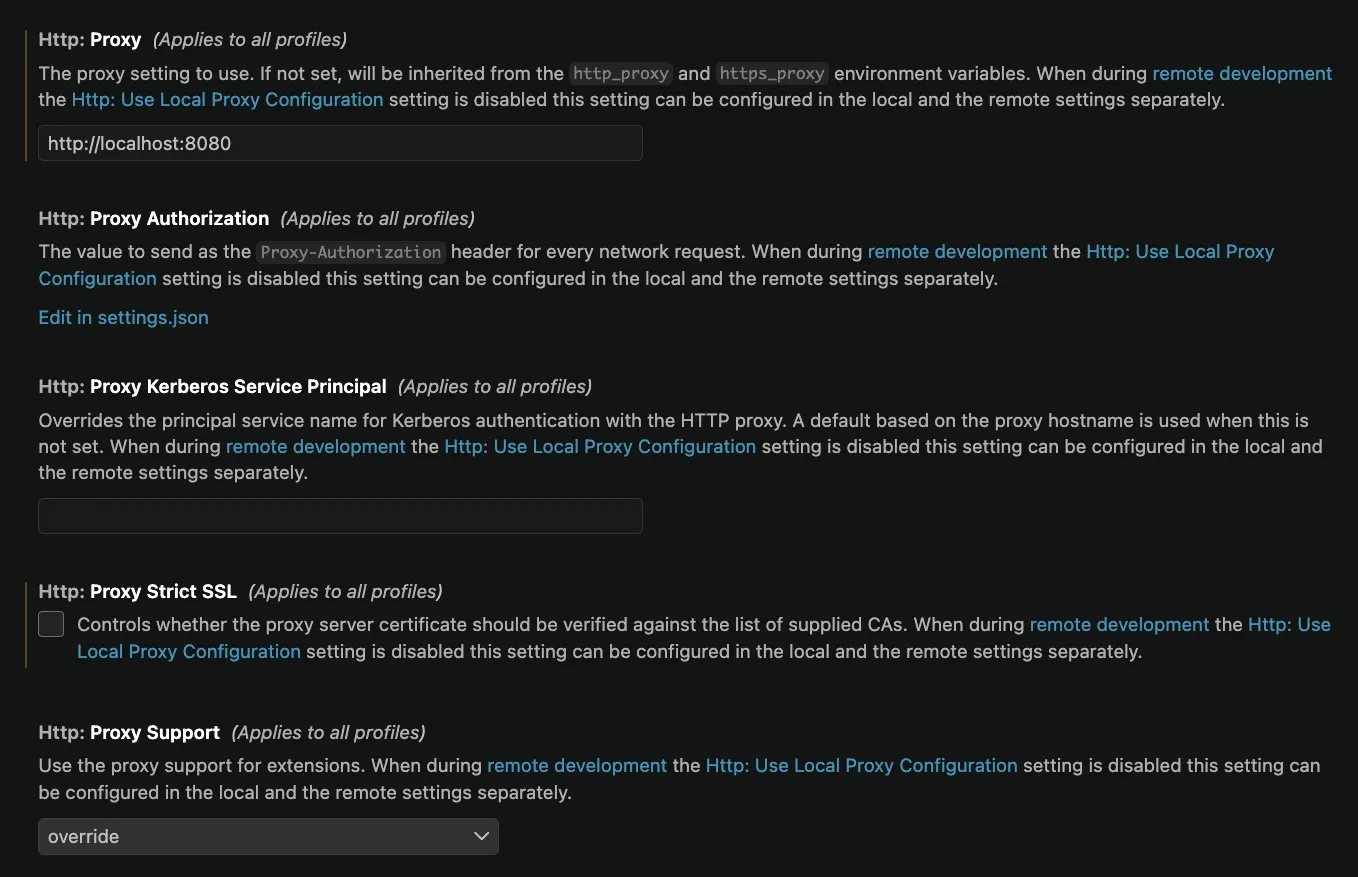Focus the empty Kerberos Service Principal field
The image size is (1358, 877).
[340, 516]
